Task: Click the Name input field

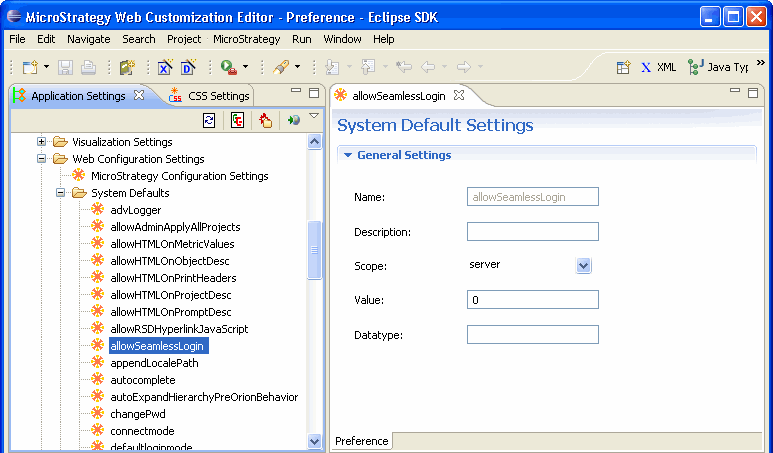Action: [532, 197]
